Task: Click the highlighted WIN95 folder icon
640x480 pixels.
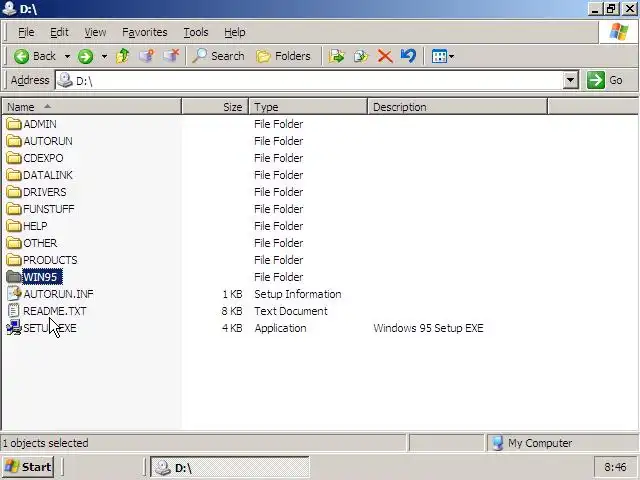Action: click(x=14, y=277)
